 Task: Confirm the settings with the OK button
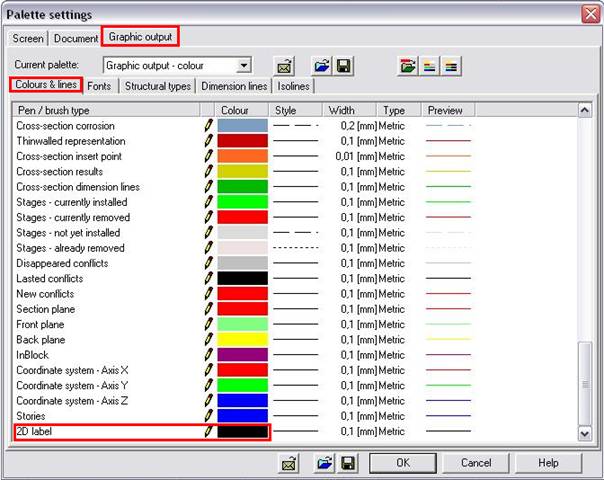(x=403, y=463)
